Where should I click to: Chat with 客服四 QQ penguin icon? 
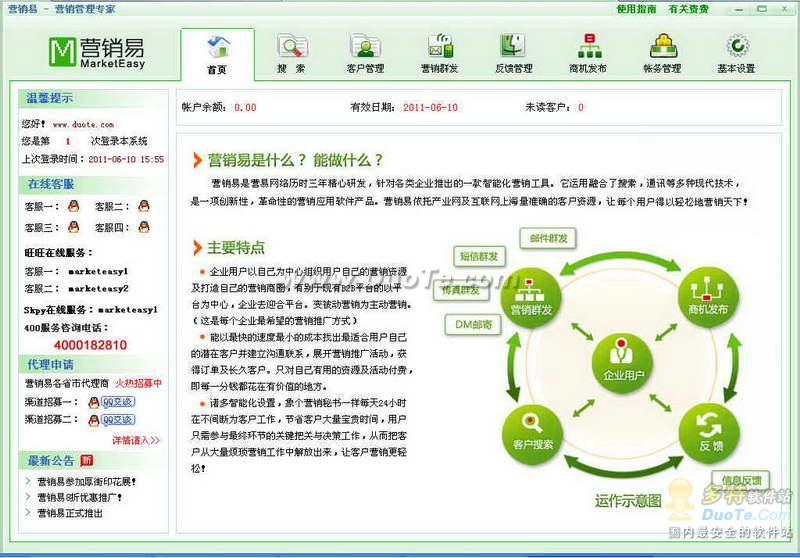(144, 227)
